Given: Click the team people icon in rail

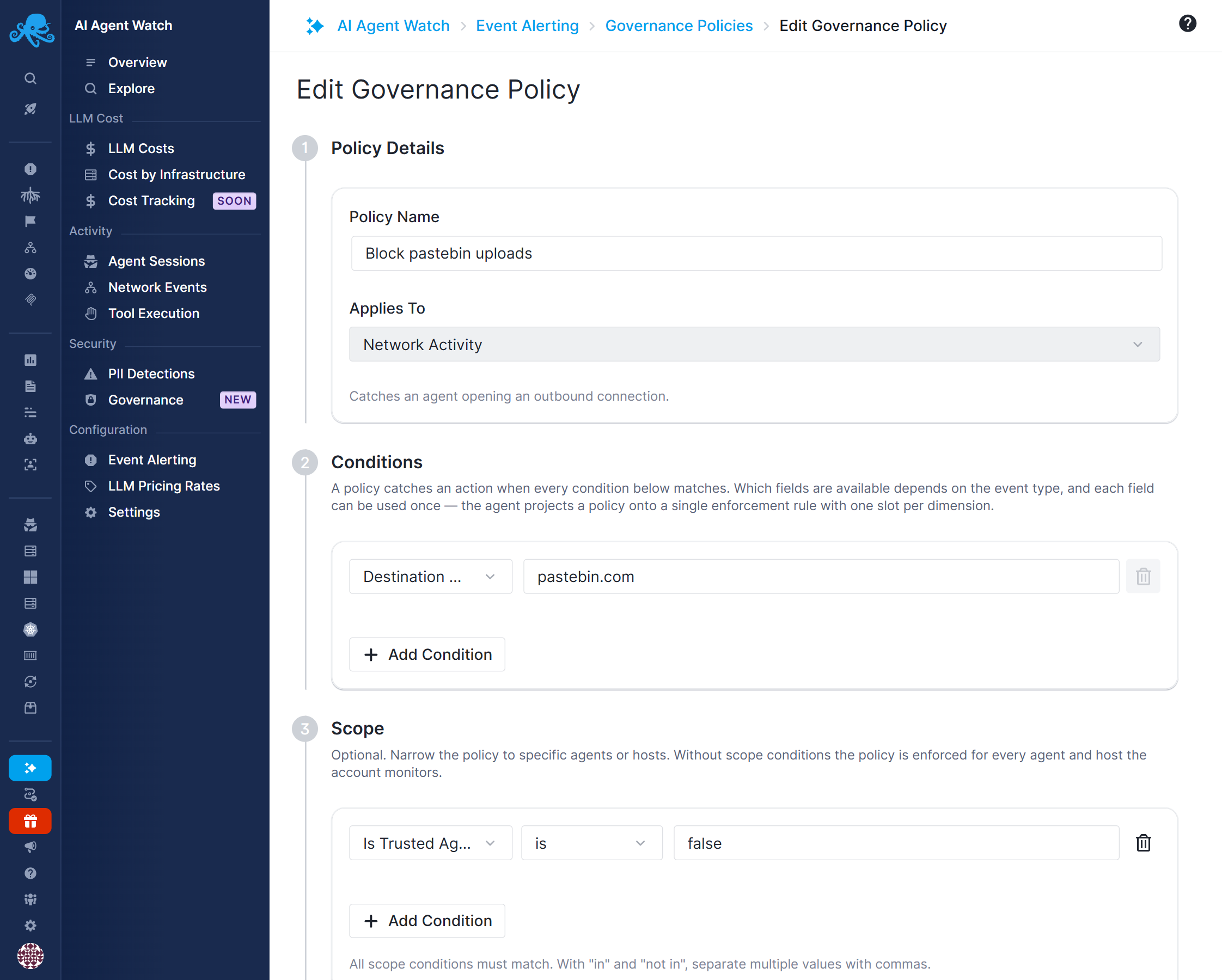Looking at the screenshot, I should pos(30,899).
